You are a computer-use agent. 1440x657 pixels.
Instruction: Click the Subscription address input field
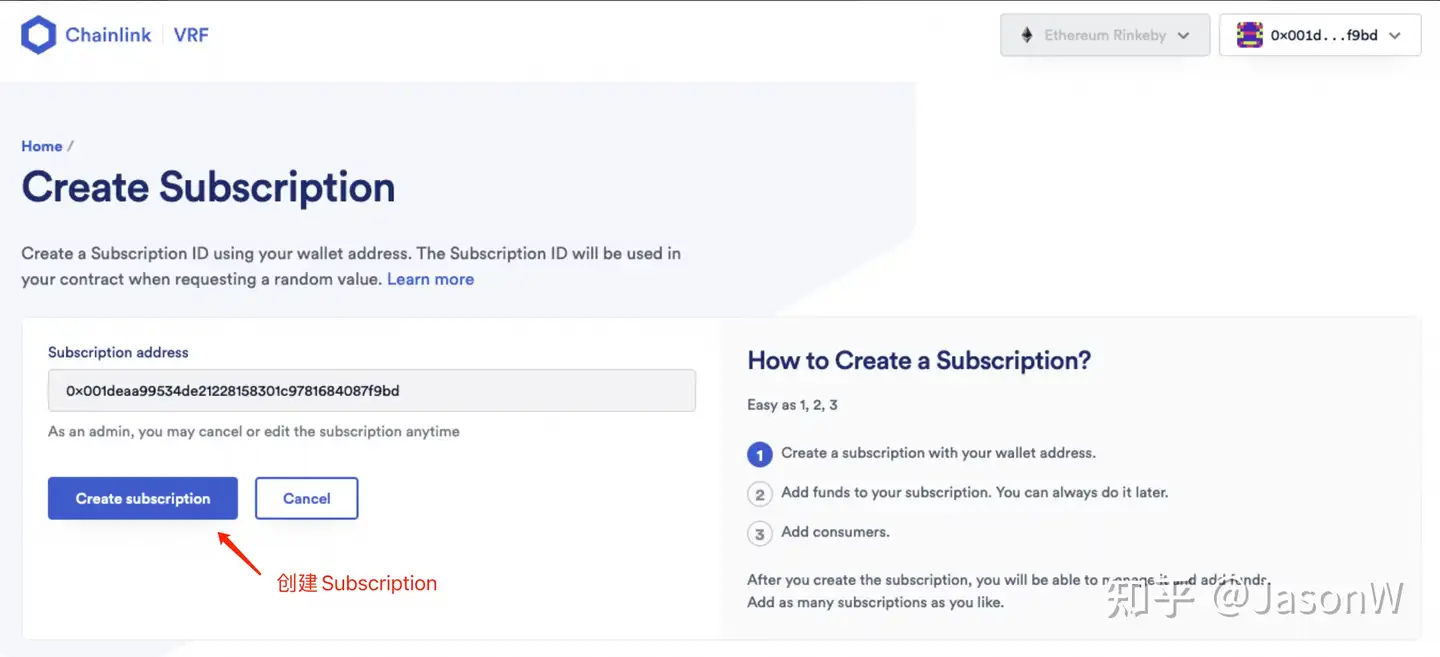coord(371,391)
